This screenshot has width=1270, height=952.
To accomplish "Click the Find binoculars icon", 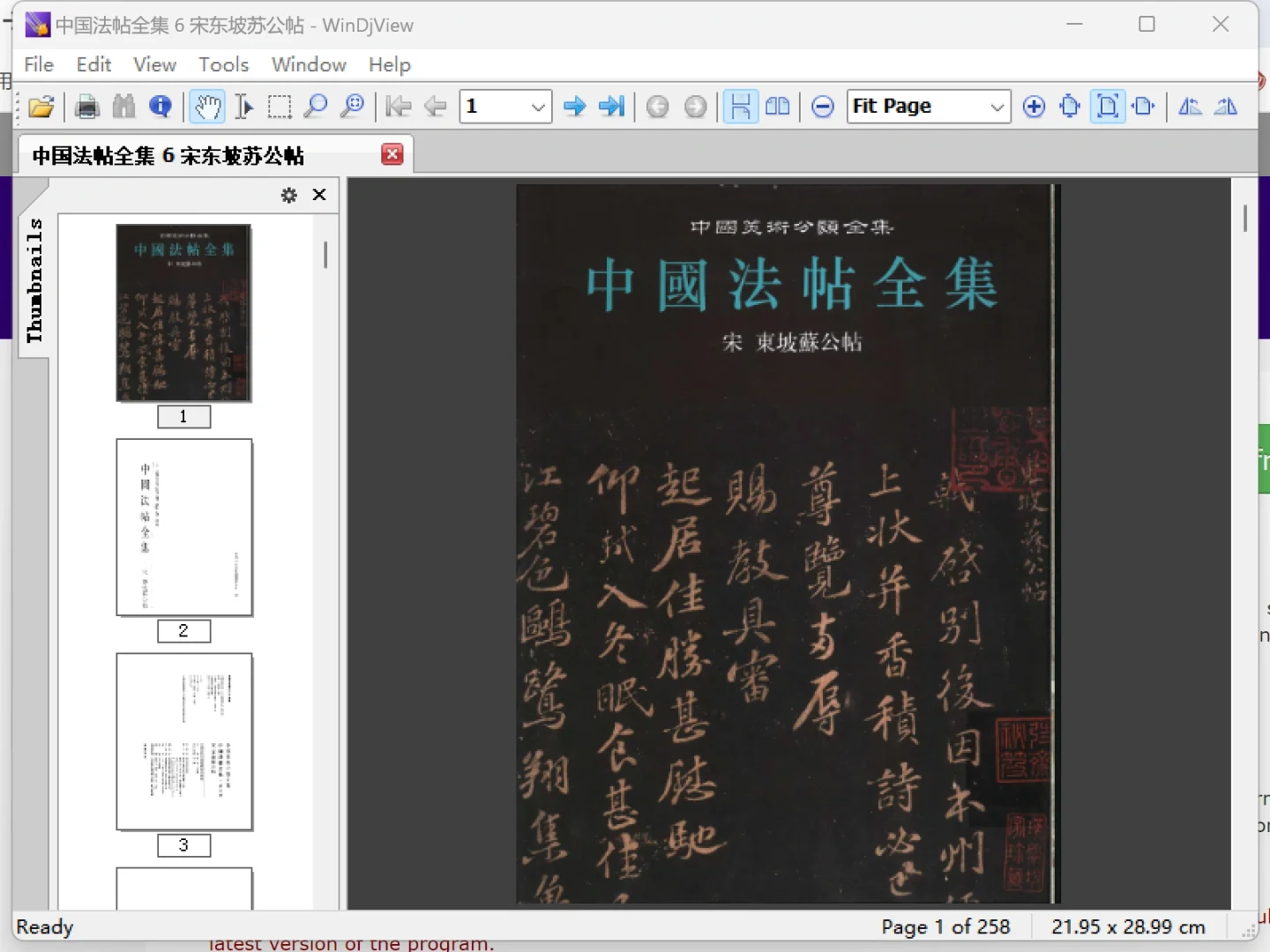I will (123, 107).
